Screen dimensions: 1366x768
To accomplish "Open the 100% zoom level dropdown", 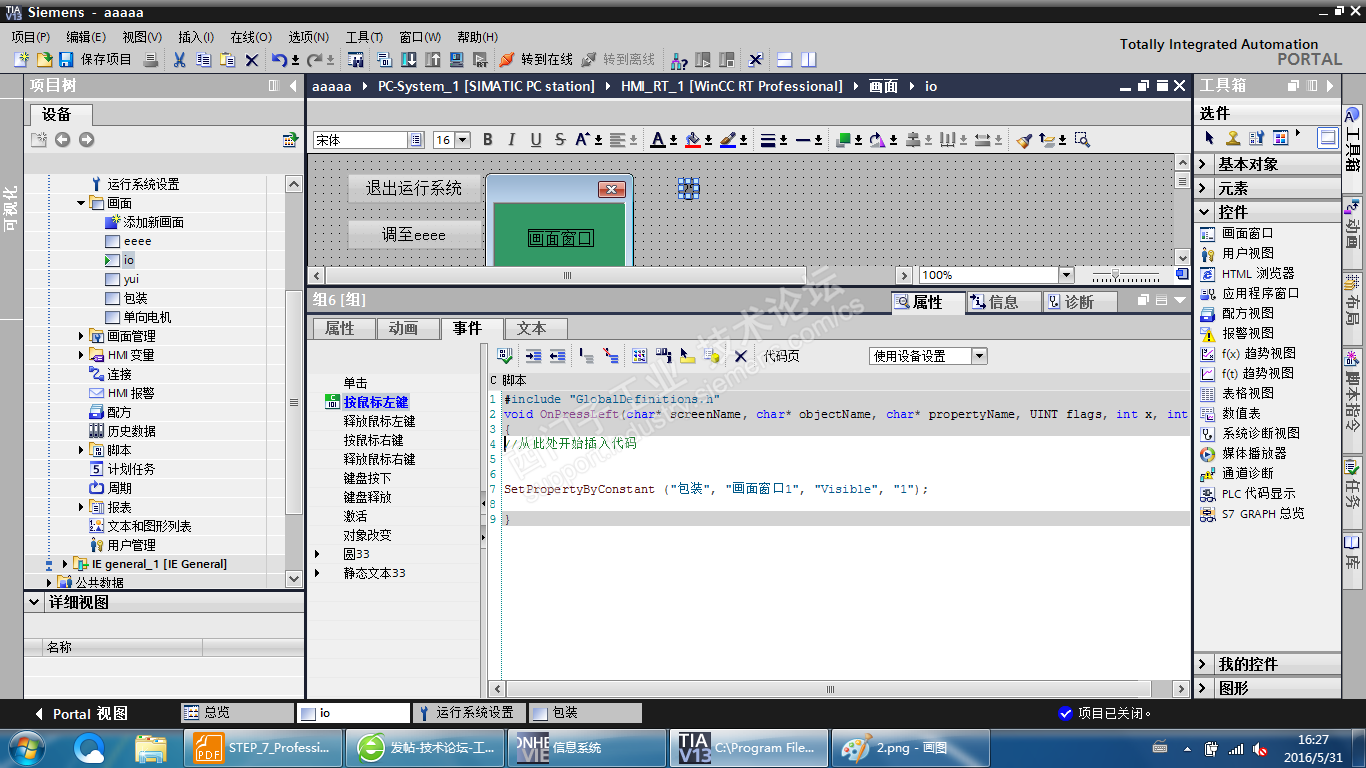I will (x=1065, y=275).
